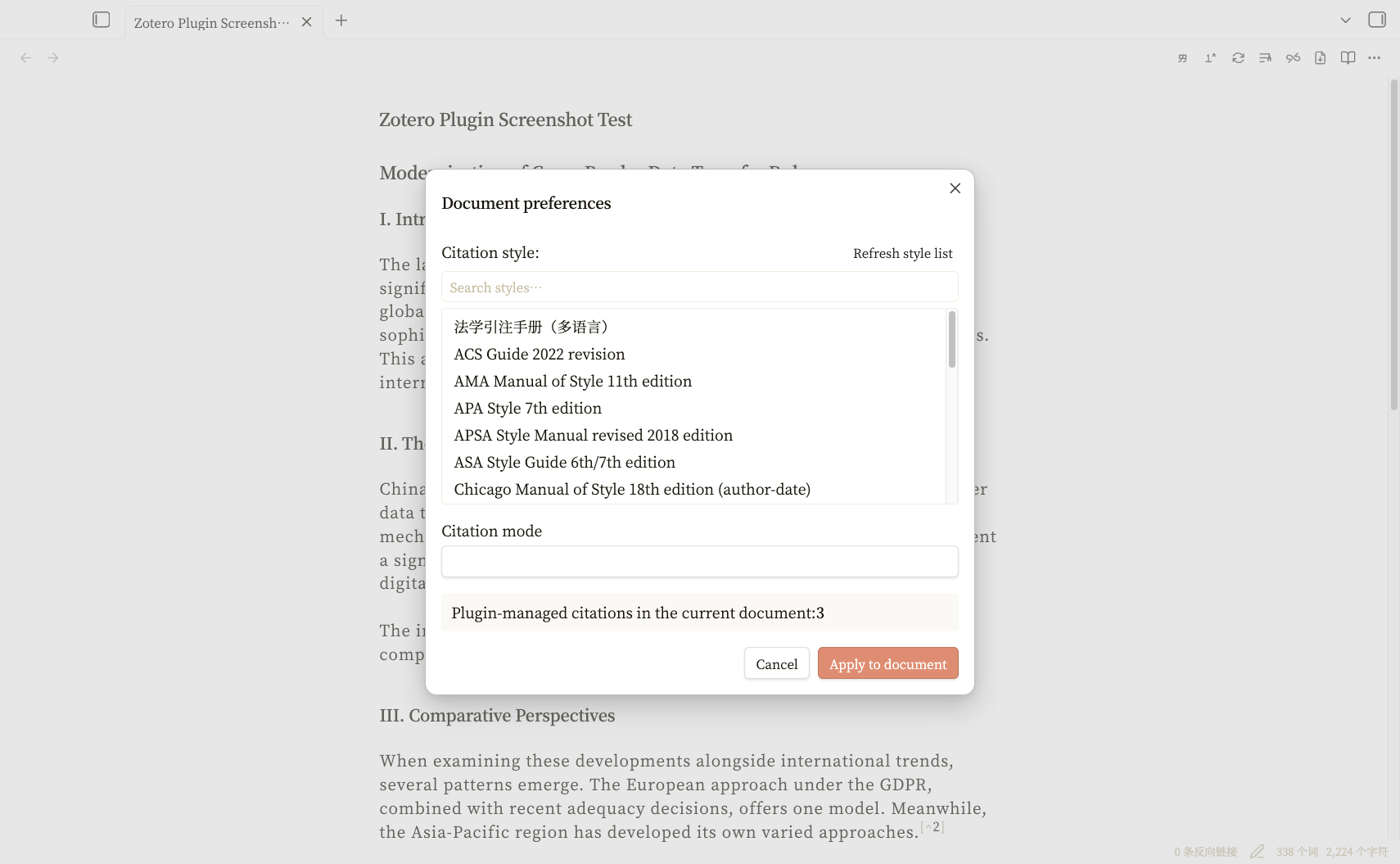Open the more options ellipsis menu
The width and height of the screenshot is (1400, 864).
pos(1375,58)
